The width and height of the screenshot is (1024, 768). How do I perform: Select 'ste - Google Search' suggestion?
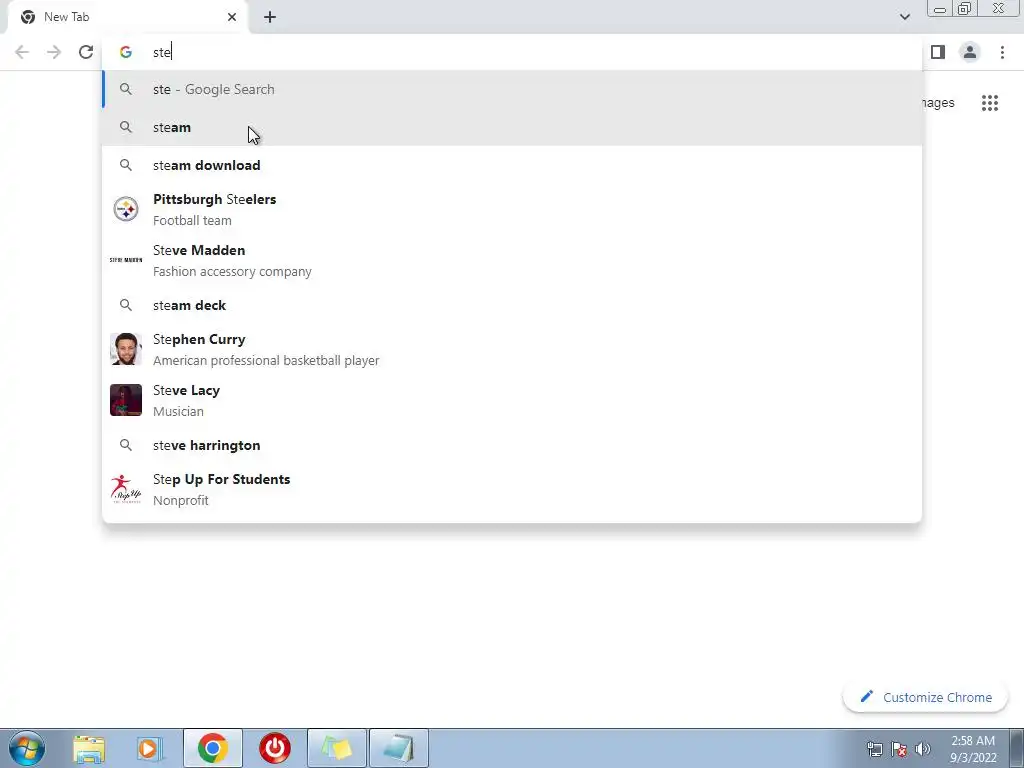512,89
